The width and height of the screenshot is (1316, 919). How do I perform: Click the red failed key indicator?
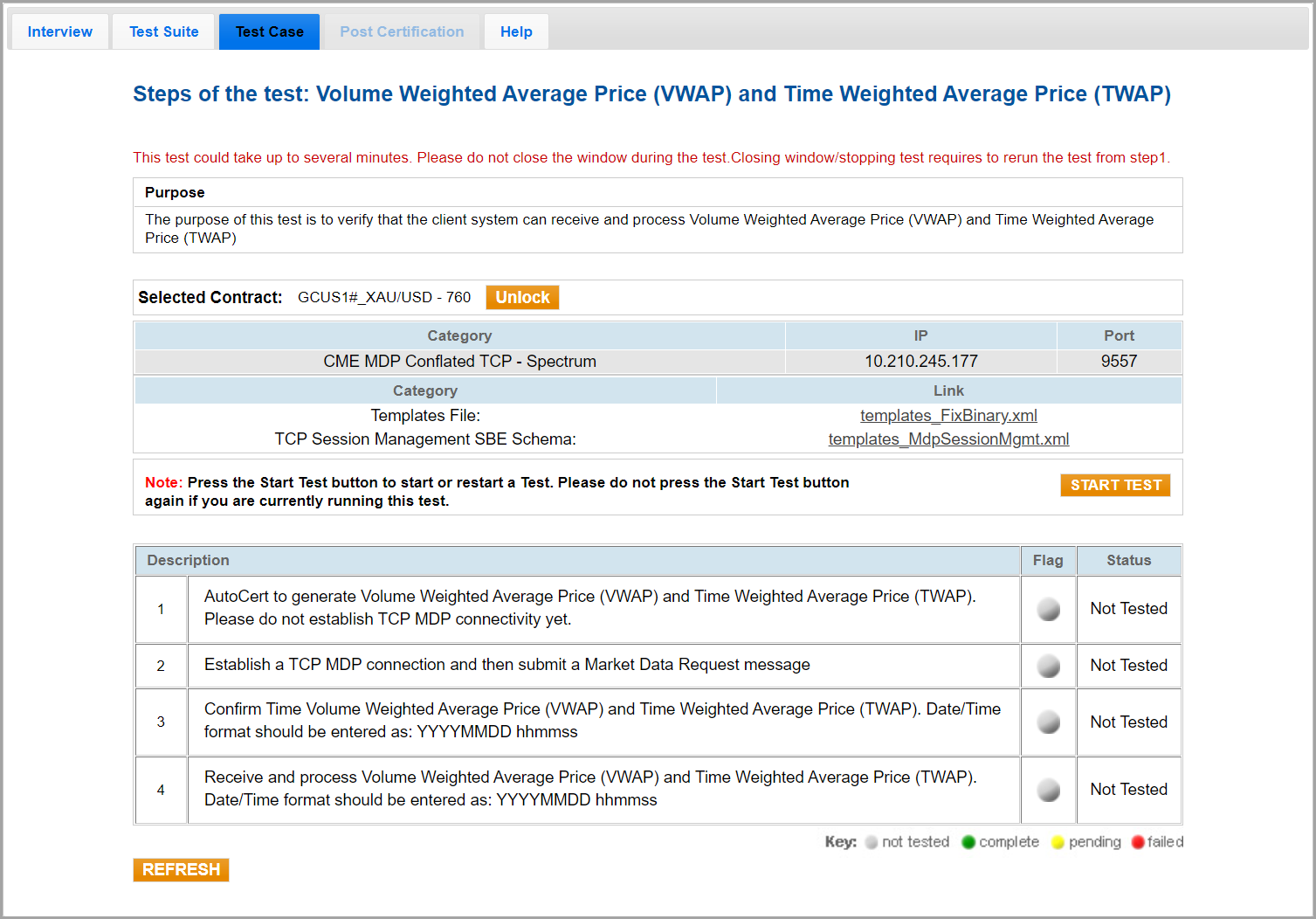click(1137, 842)
